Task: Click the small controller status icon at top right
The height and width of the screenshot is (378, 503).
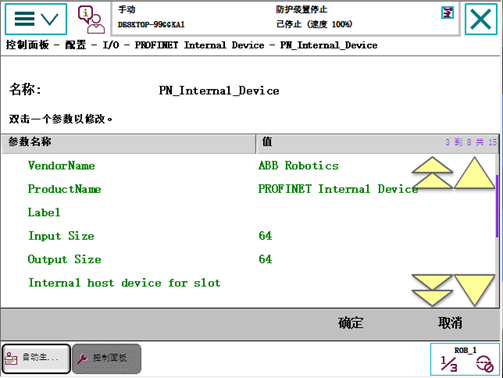Action: pyautogui.click(x=447, y=13)
